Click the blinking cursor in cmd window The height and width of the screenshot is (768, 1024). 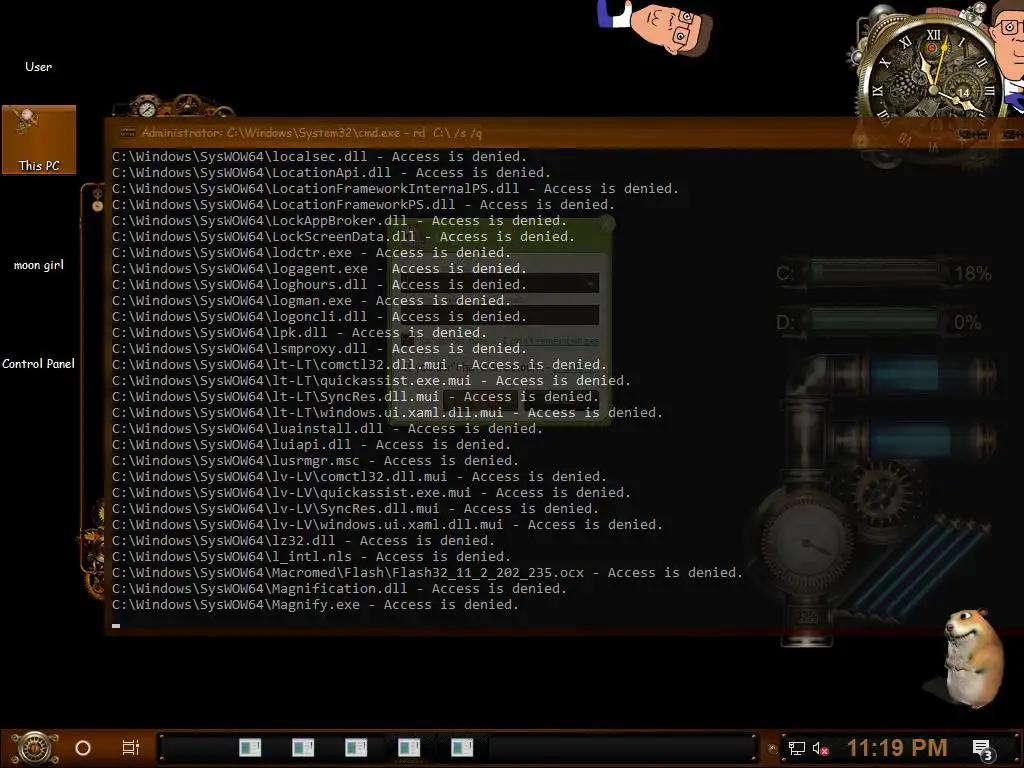(x=116, y=626)
